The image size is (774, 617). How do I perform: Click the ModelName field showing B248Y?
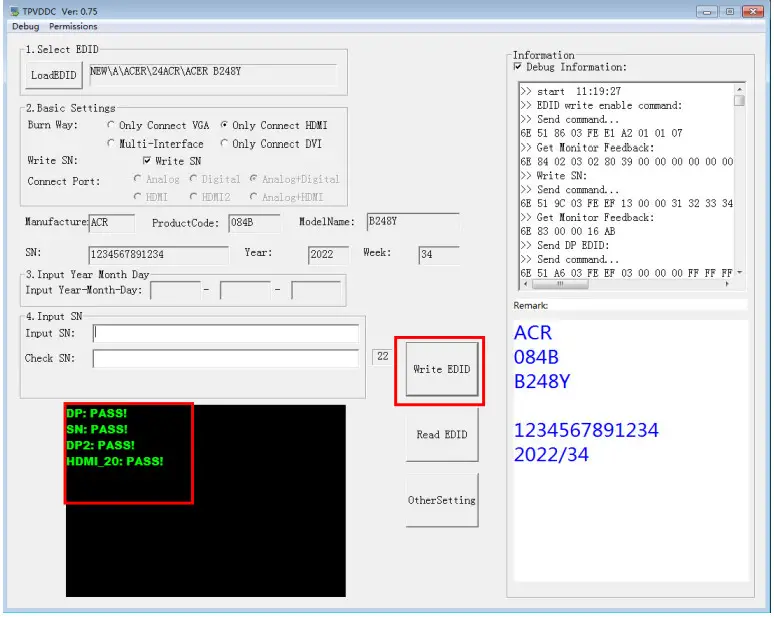pos(413,222)
